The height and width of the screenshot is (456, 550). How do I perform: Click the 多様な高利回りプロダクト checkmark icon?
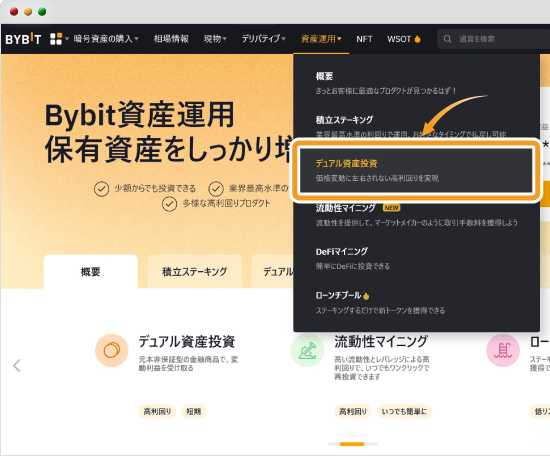[x=169, y=204]
